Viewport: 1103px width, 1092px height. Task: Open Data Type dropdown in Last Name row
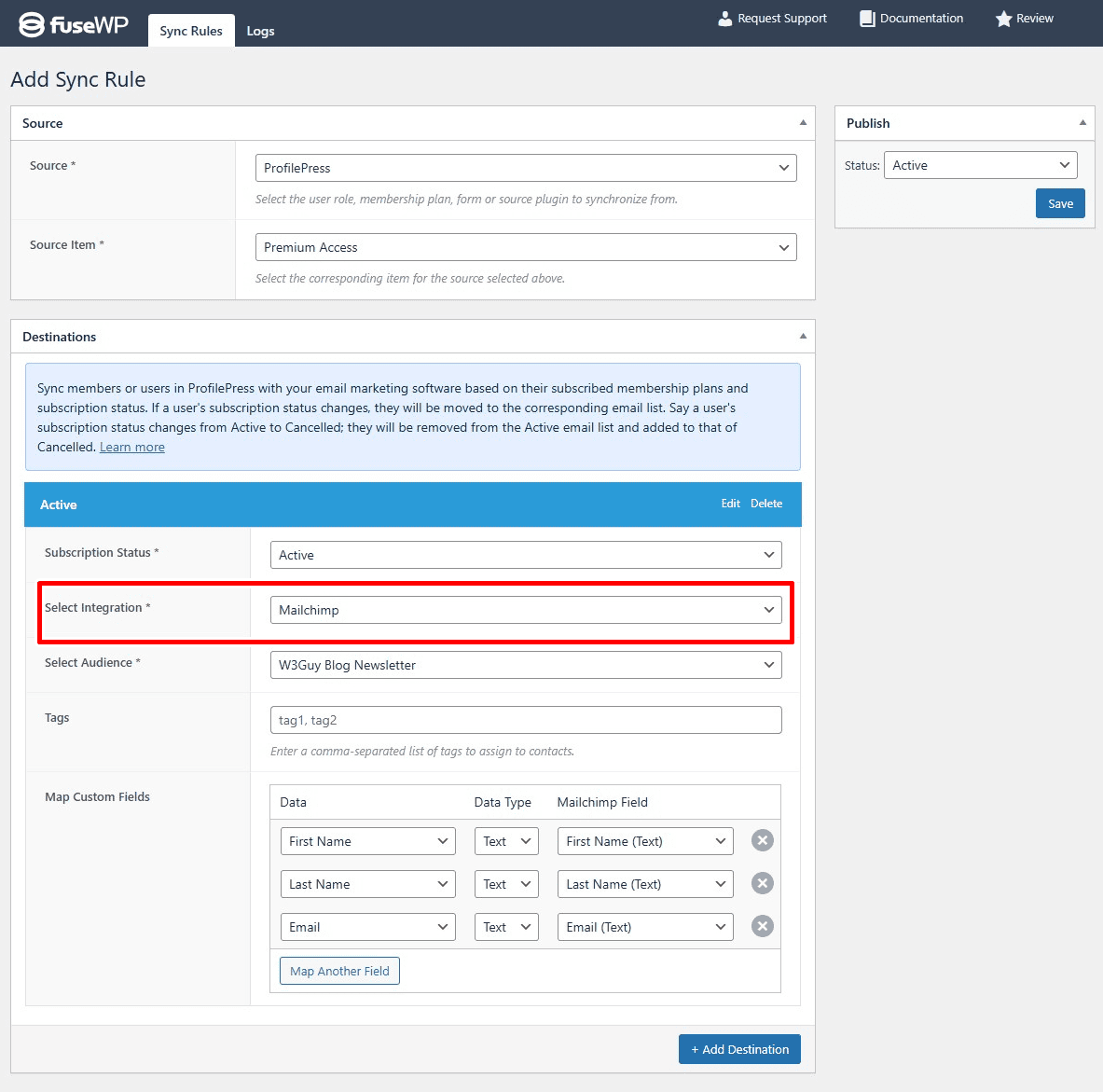pos(506,884)
